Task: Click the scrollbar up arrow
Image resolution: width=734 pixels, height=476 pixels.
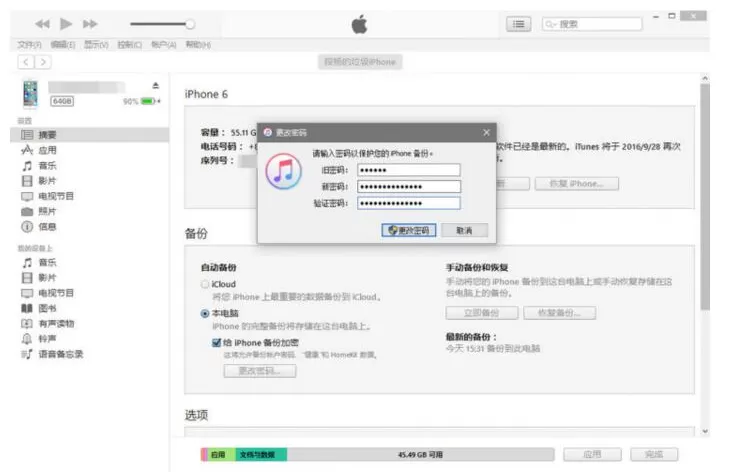Action: 705,78
